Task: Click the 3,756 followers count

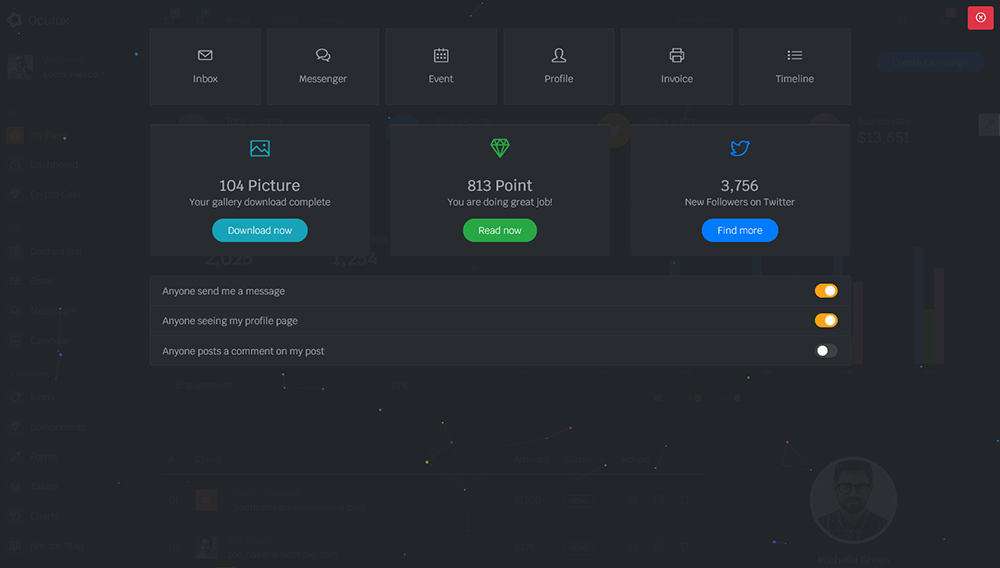Action: click(x=740, y=185)
